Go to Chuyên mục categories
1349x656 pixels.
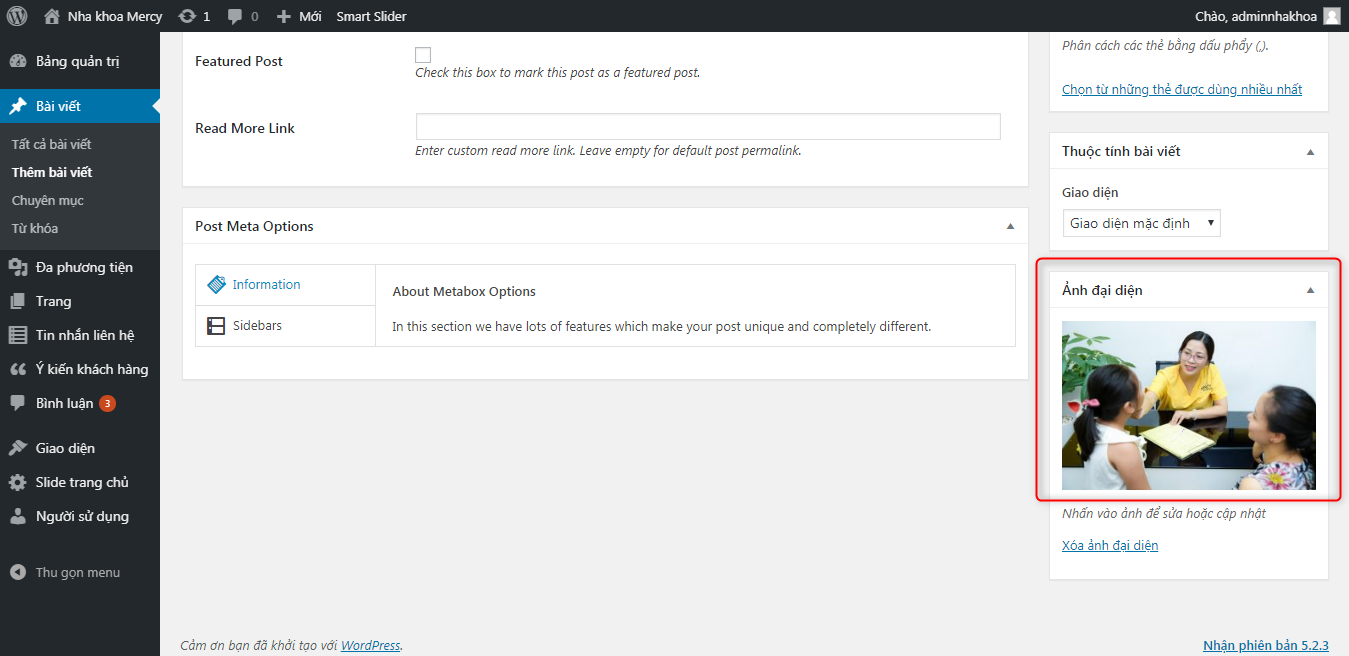48,200
